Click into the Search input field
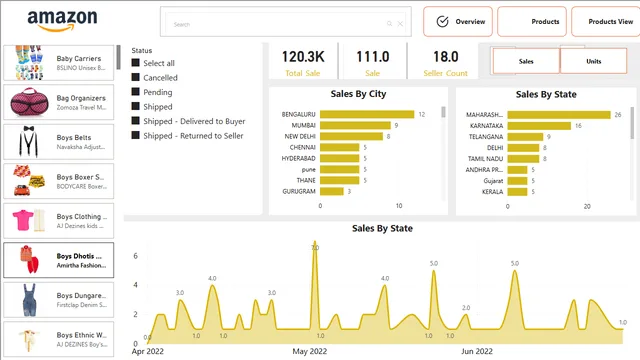 click(x=285, y=24)
